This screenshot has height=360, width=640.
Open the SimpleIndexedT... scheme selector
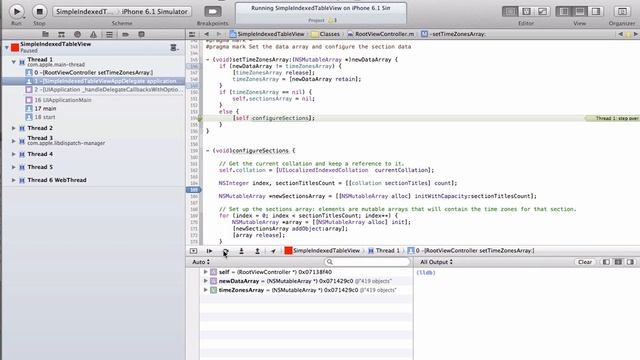[x=84, y=11]
